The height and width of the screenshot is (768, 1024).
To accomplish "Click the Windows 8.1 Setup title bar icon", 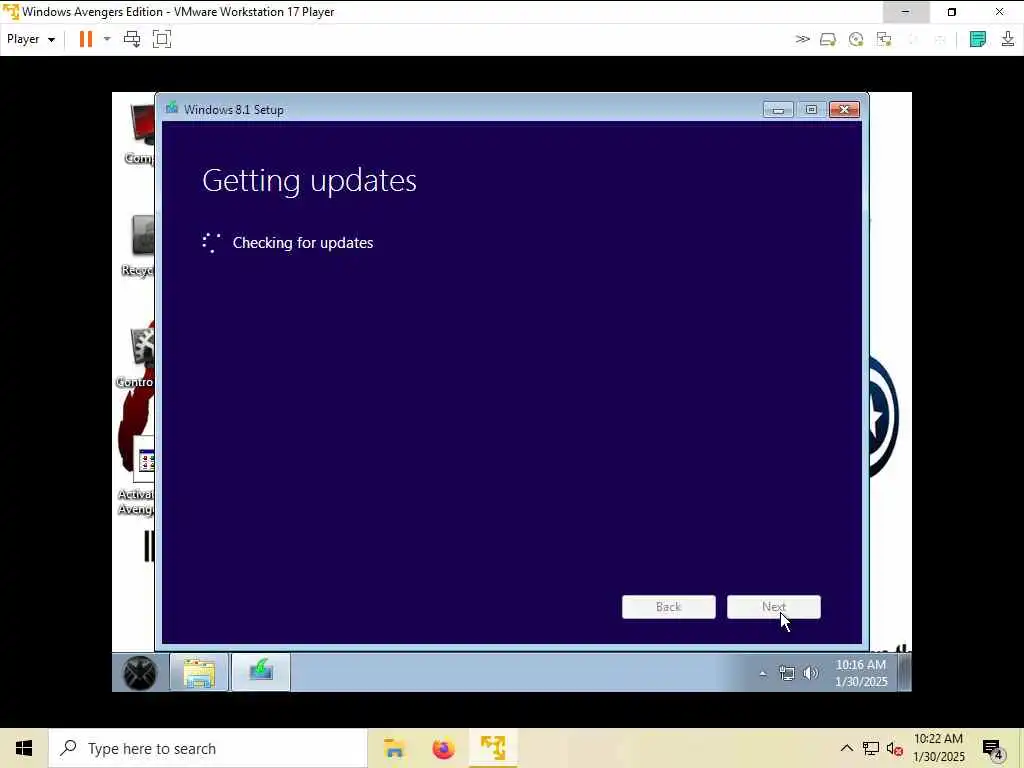I will click(x=172, y=108).
